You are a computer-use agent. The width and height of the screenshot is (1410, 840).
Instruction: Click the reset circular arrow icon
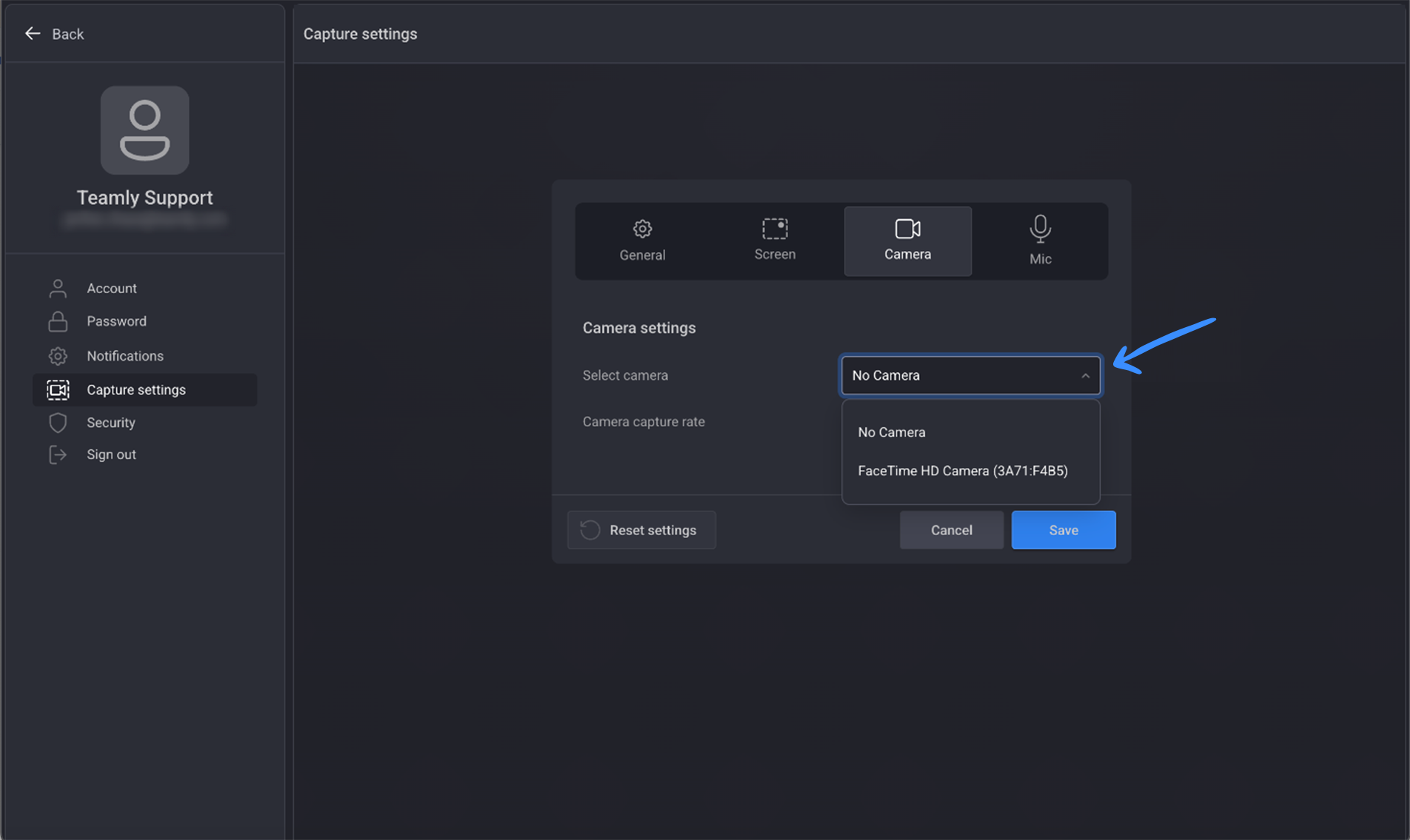[x=590, y=530]
